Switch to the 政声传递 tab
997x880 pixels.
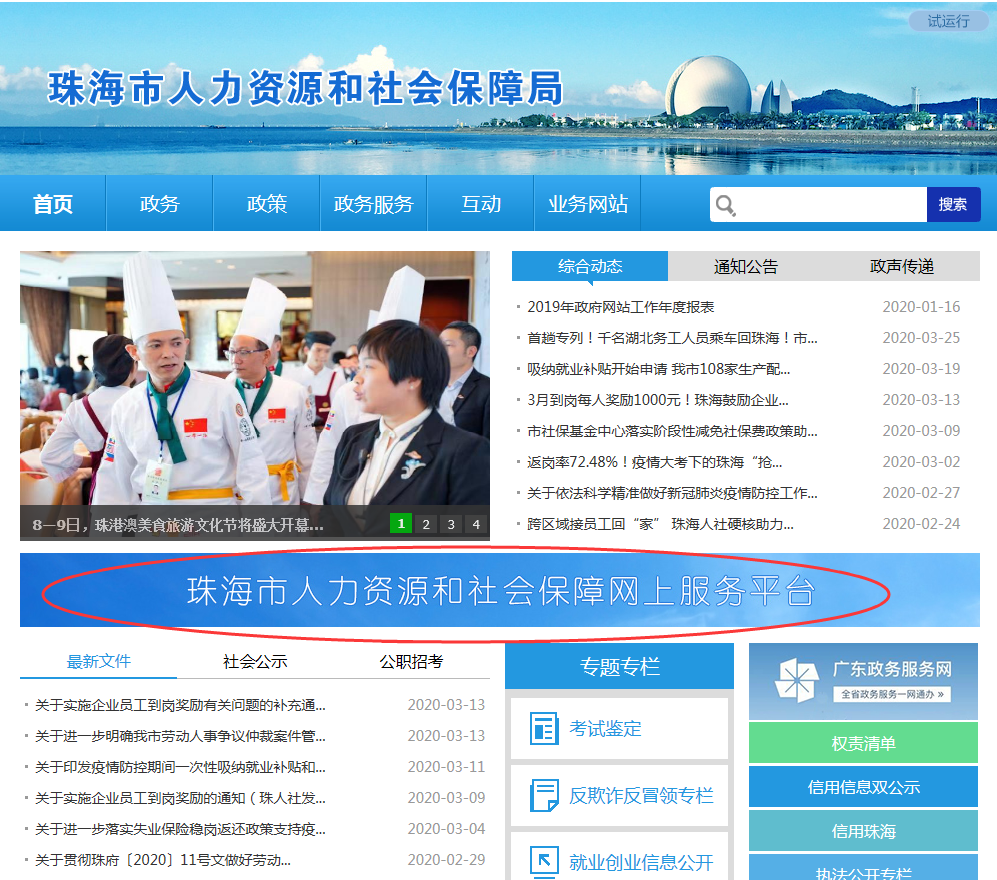point(902,266)
